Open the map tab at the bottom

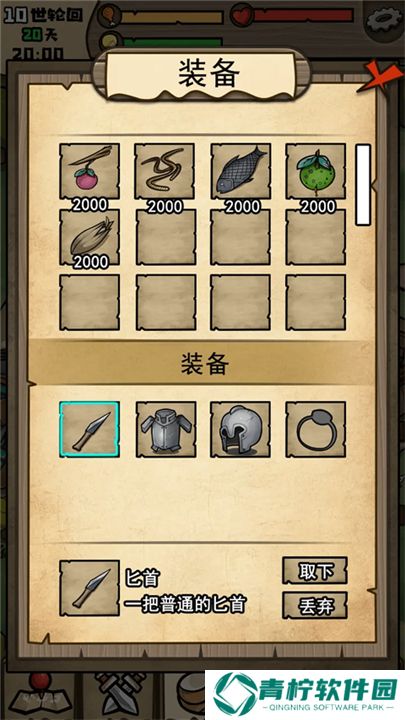tap(41, 693)
